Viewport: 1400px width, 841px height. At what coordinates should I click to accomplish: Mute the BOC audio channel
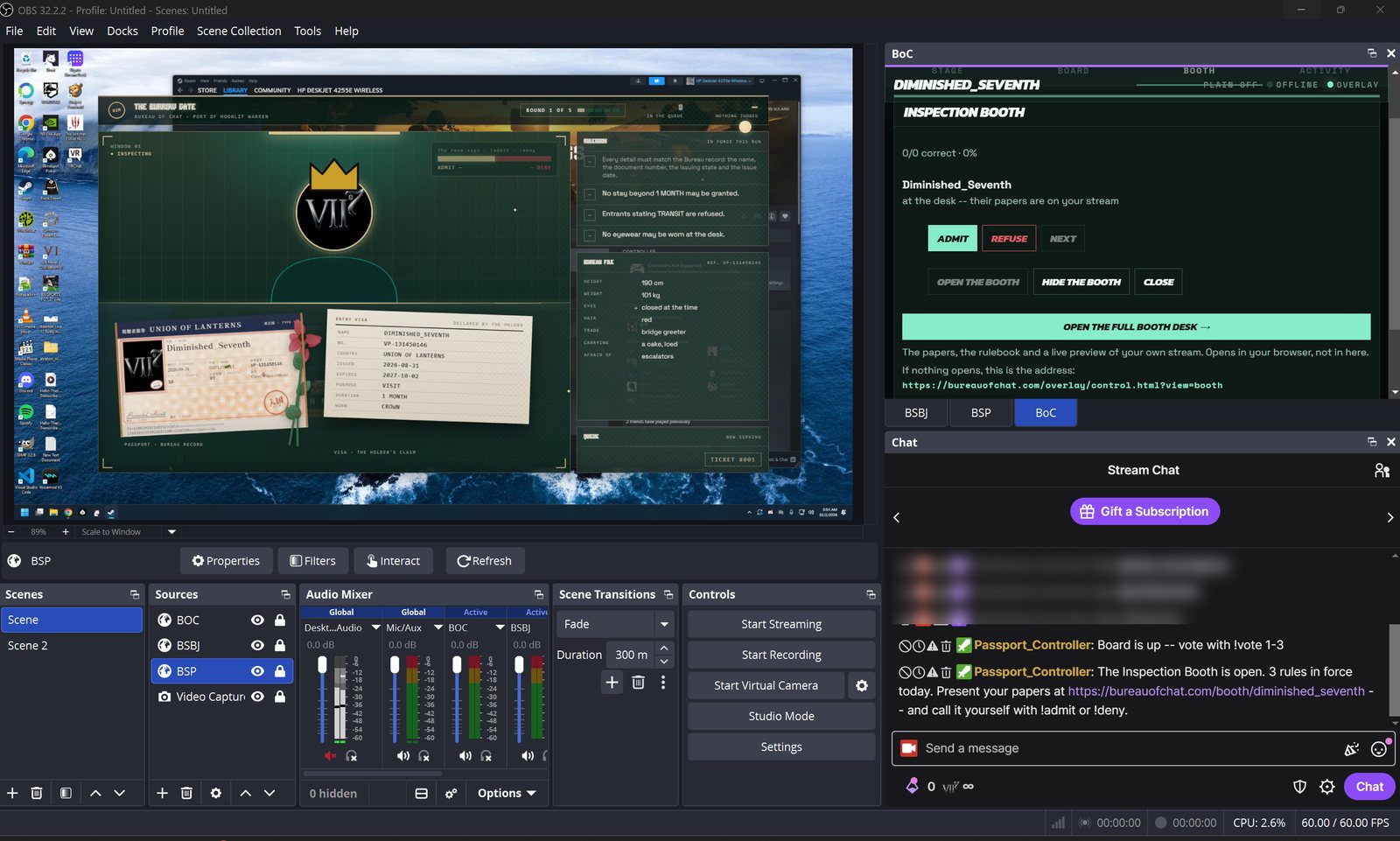(x=465, y=755)
